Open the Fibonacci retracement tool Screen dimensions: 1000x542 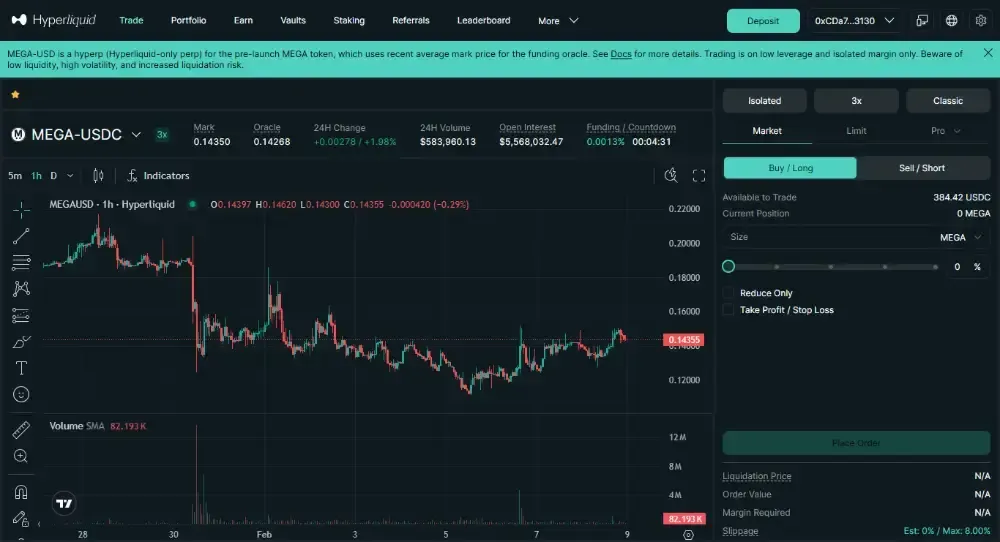coord(21,262)
